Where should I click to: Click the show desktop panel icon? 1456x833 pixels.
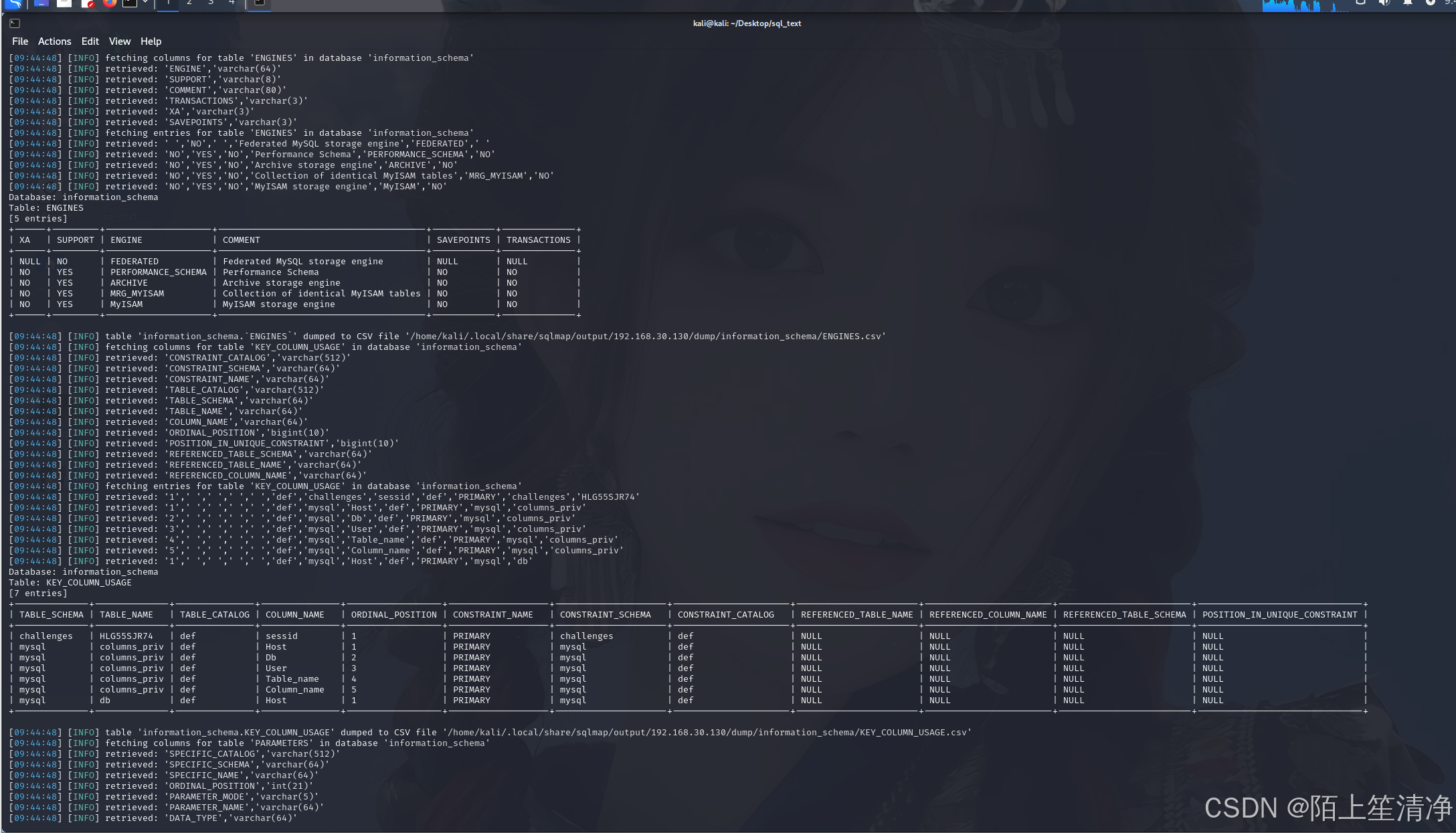click(41, 3)
